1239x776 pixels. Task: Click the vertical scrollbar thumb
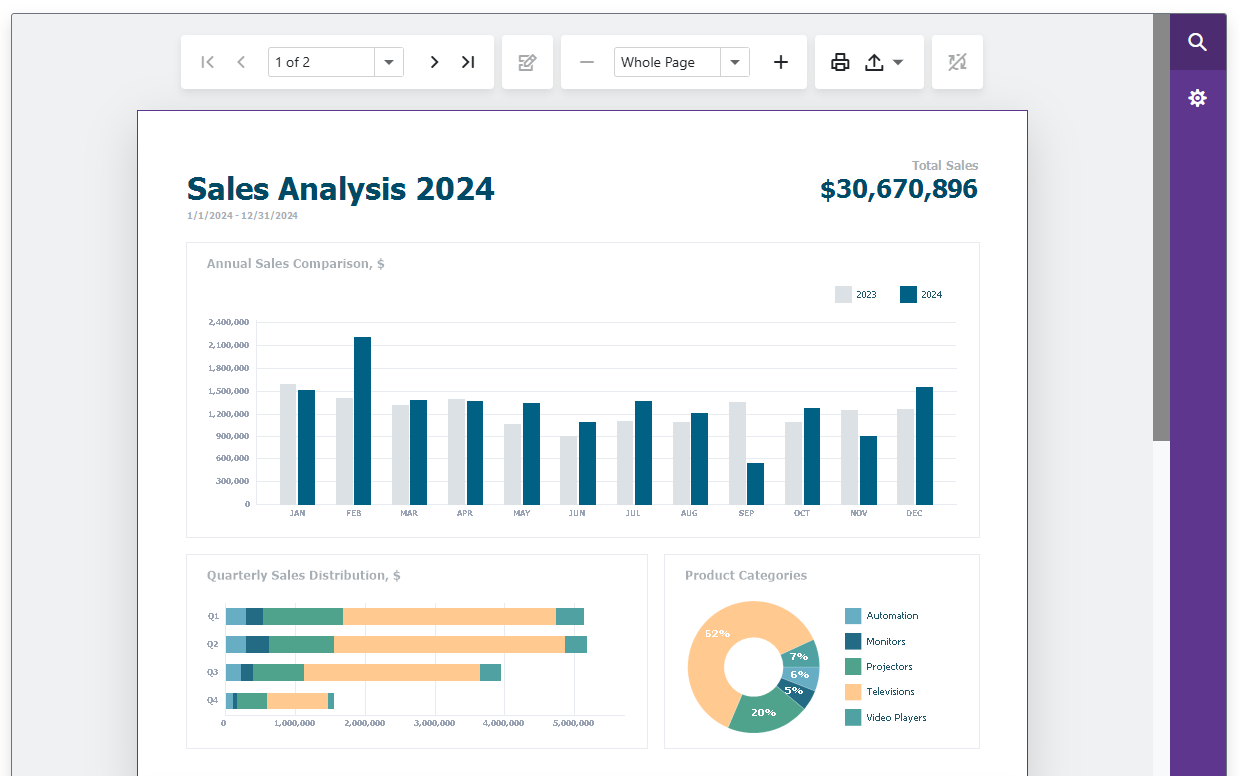click(1161, 227)
